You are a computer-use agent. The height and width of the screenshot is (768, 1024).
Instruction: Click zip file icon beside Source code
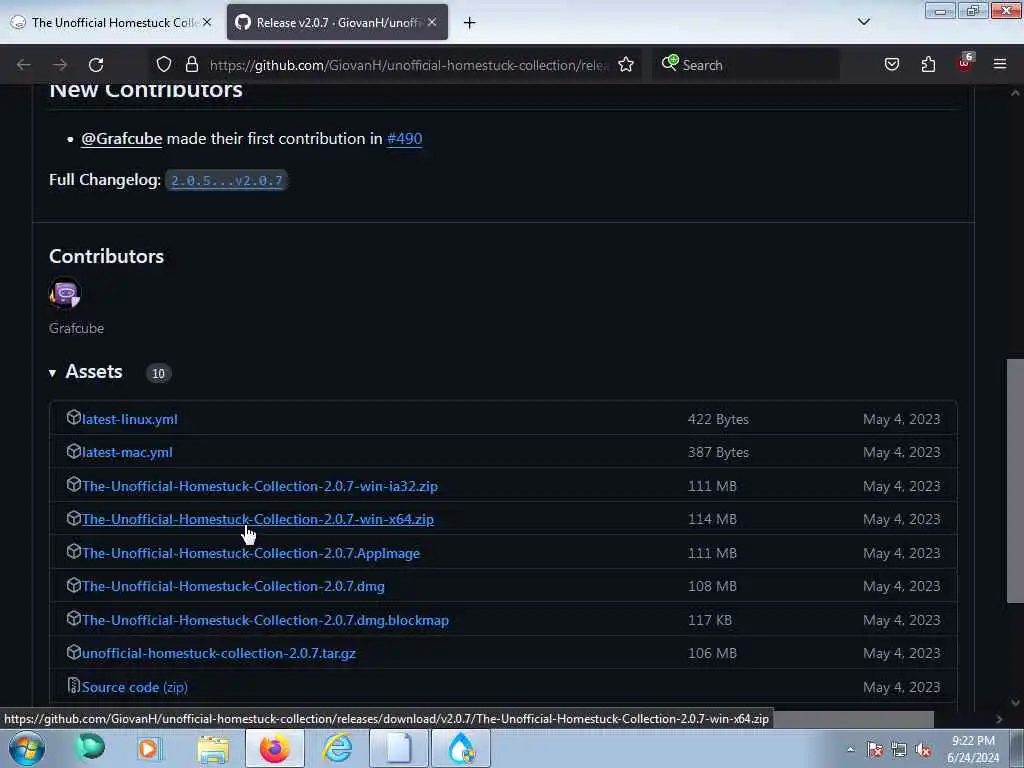[x=74, y=685]
